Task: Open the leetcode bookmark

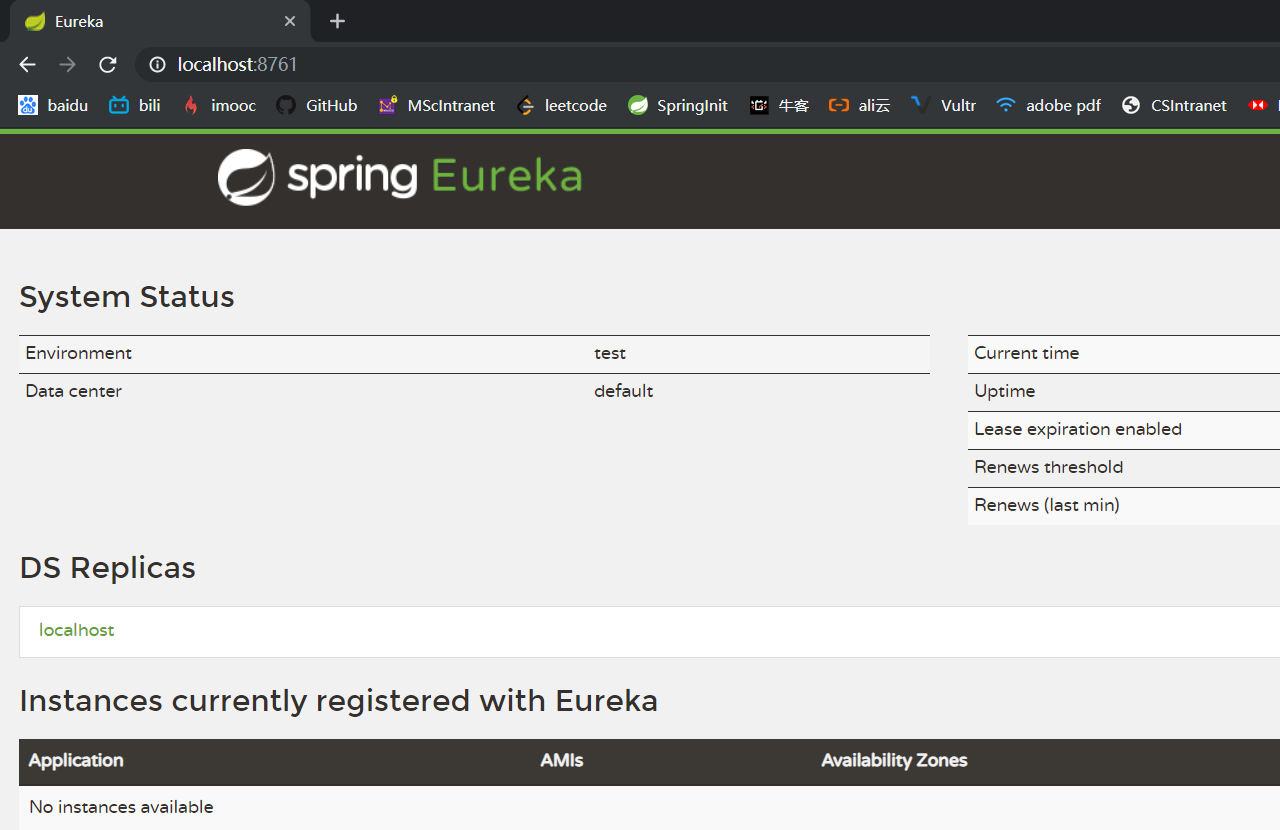Action: pyautogui.click(x=562, y=105)
